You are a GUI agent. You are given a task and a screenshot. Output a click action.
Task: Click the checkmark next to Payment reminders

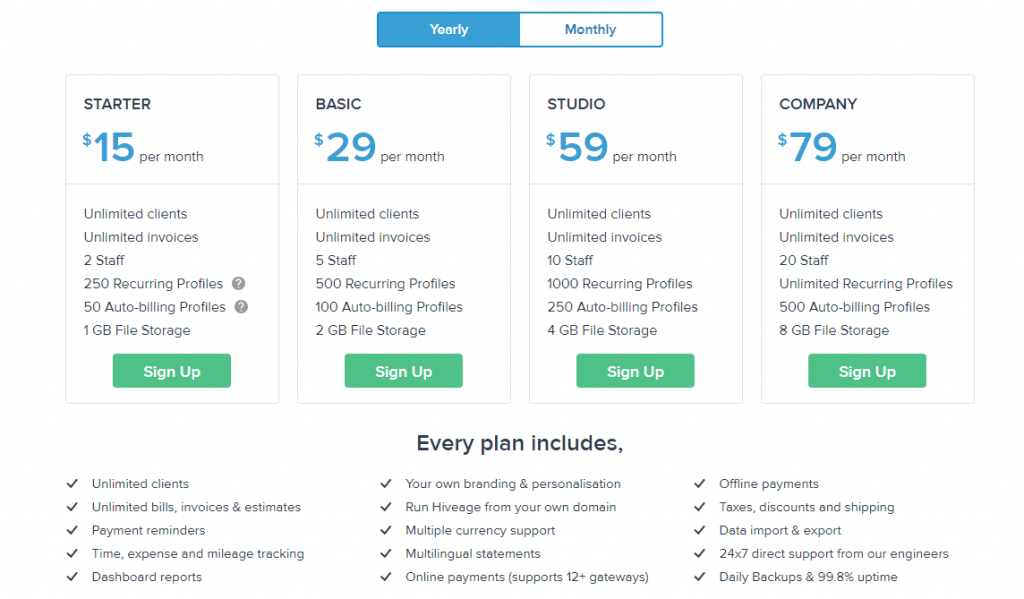click(72, 530)
